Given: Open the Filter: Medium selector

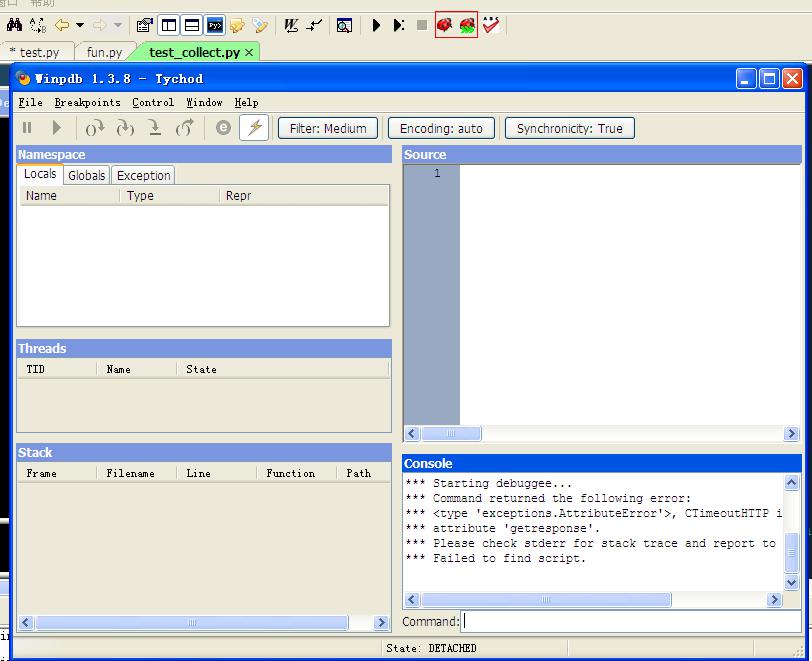Looking at the screenshot, I should pos(328,128).
